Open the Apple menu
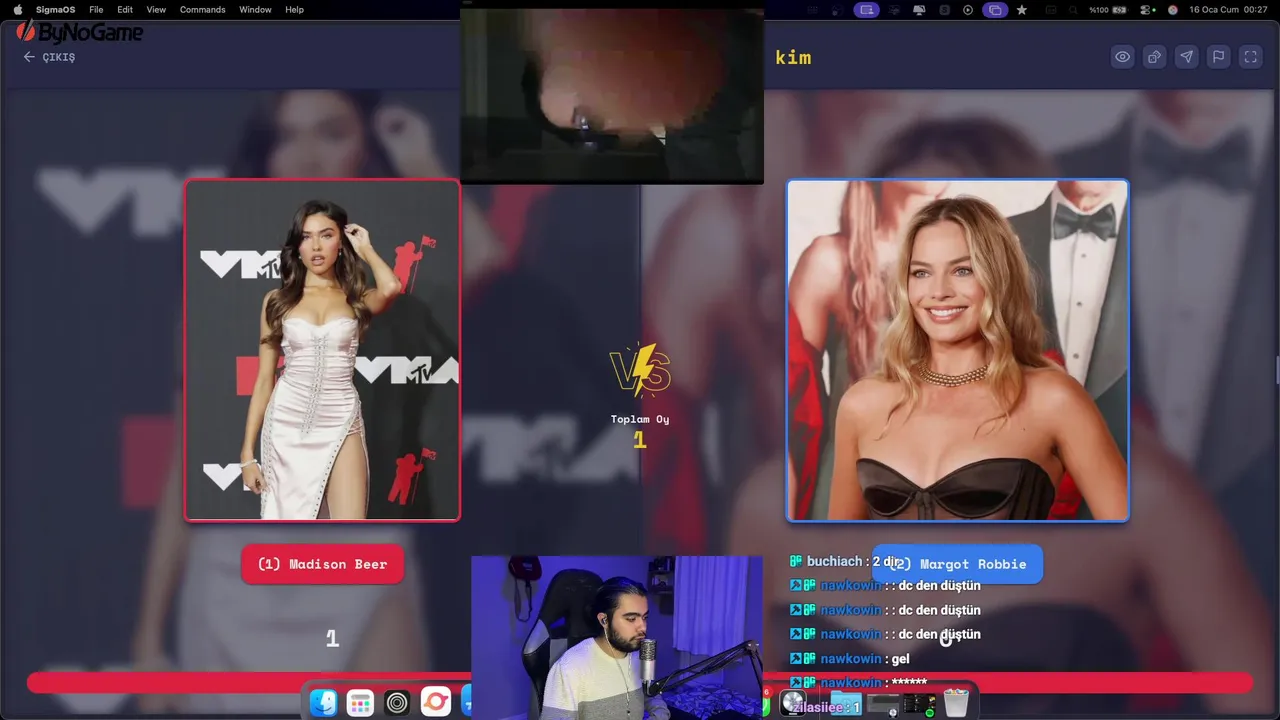The image size is (1280, 720). tap(17, 9)
